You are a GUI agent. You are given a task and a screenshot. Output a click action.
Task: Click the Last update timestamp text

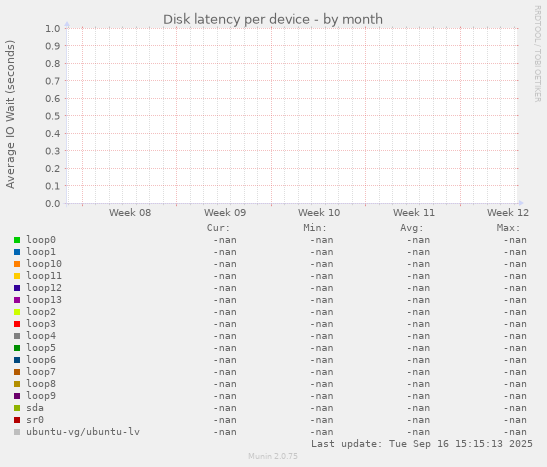point(422,444)
